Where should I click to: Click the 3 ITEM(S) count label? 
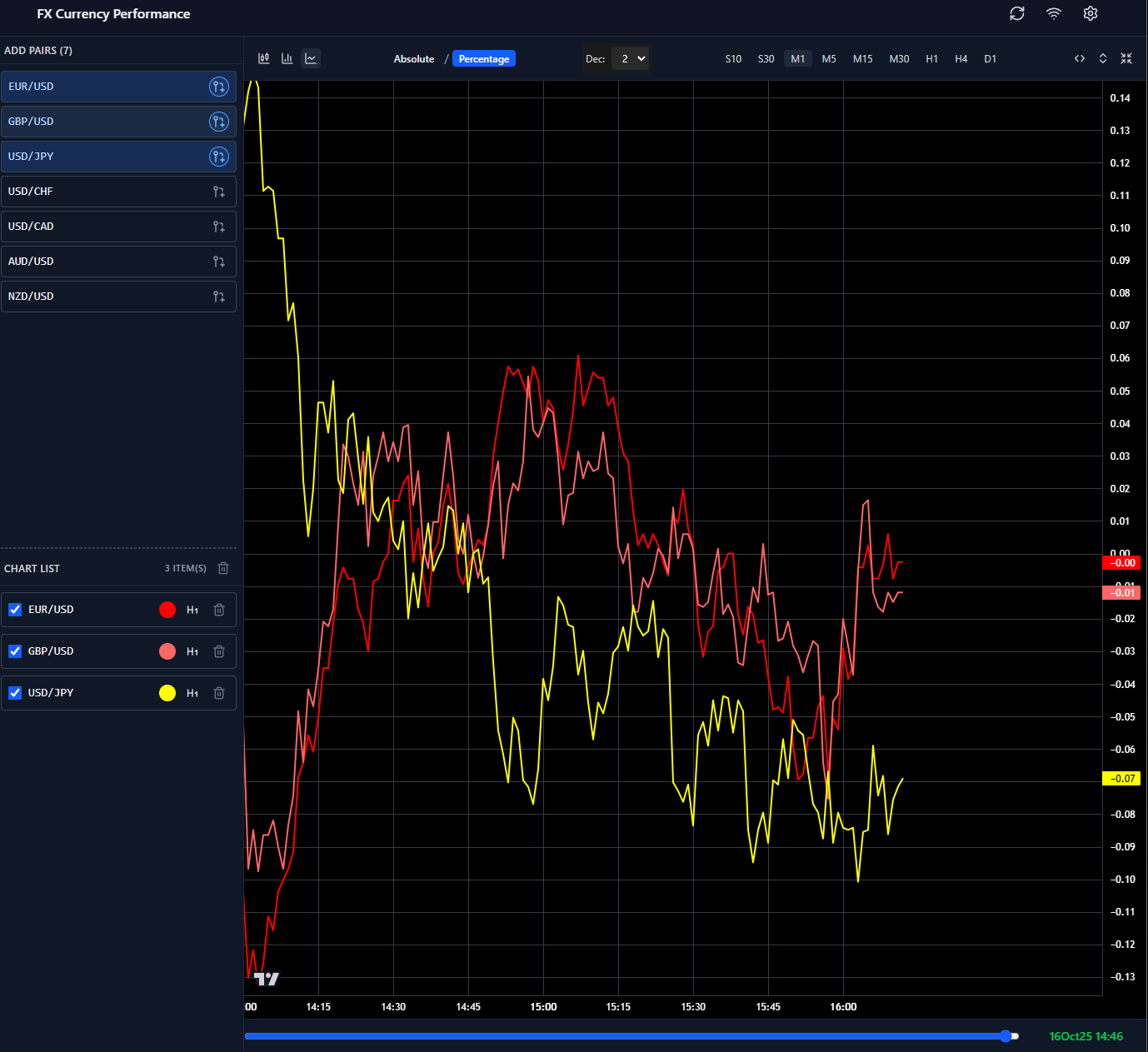(185, 568)
